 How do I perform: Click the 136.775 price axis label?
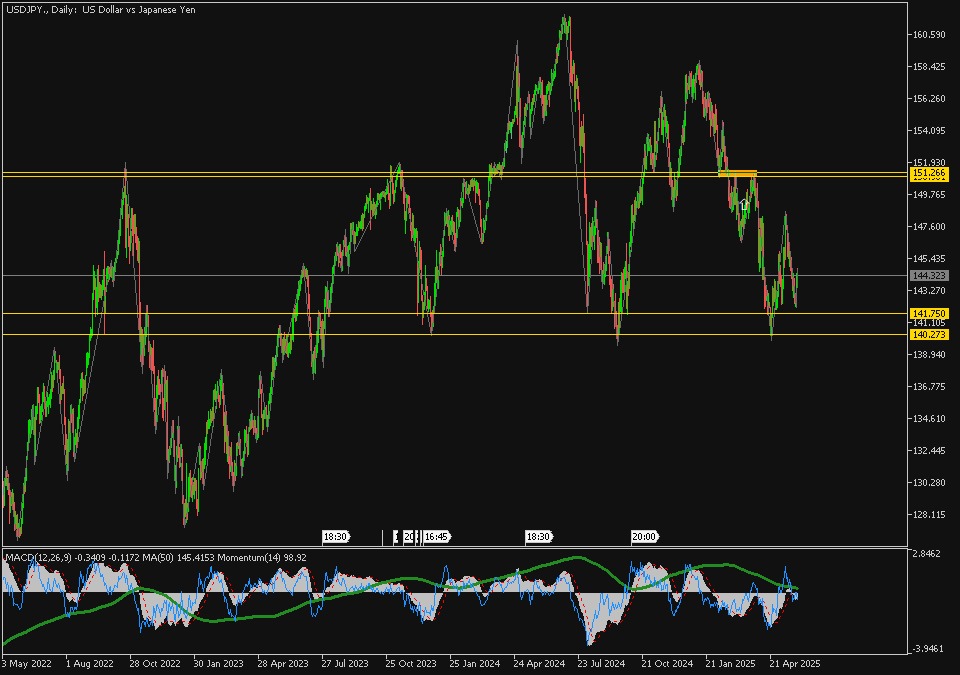tap(929, 387)
